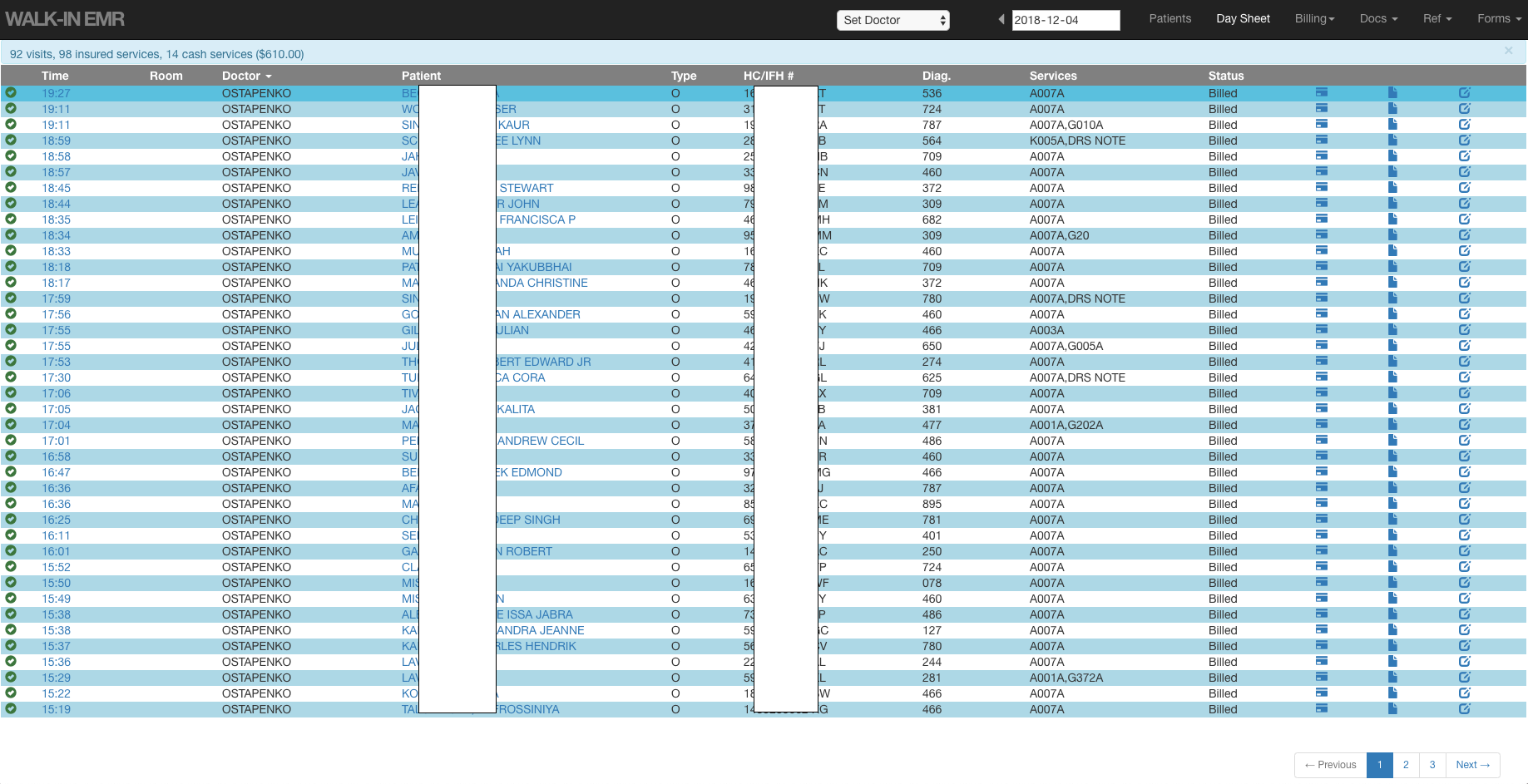Open the Ref menu

[1437, 18]
